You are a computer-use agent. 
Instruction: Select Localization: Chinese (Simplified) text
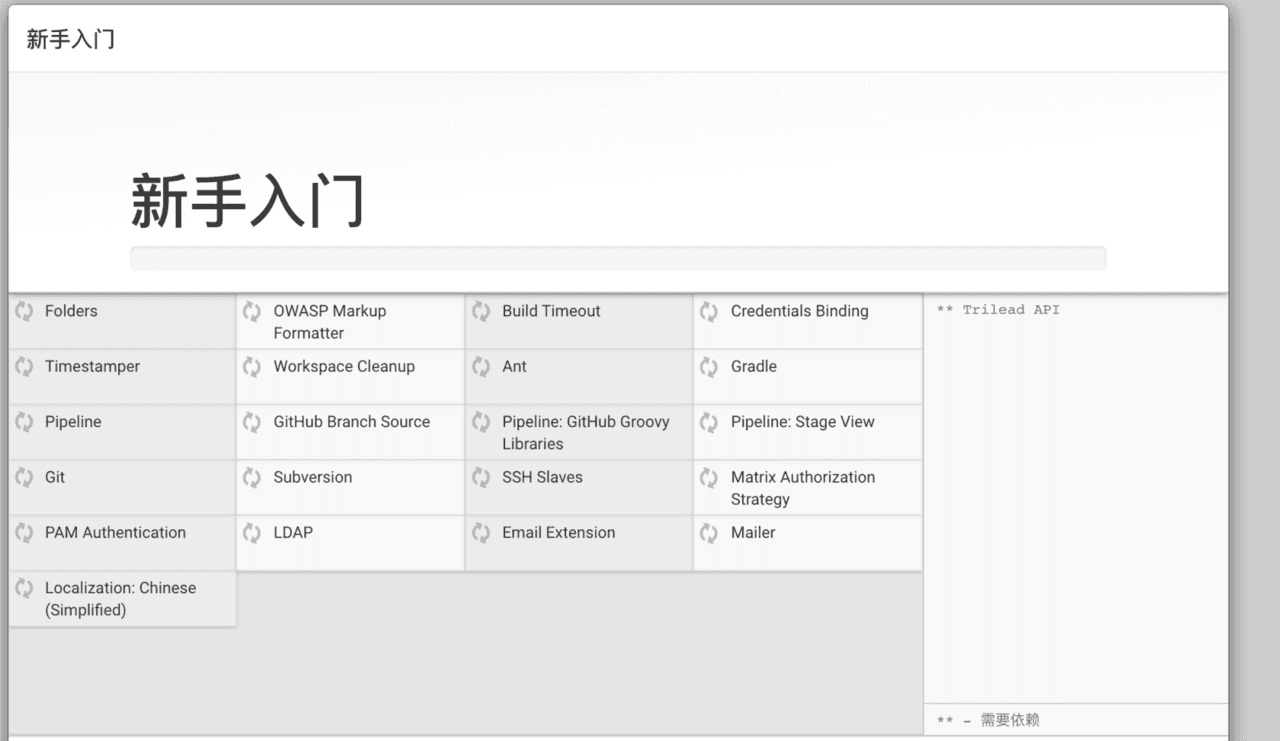[x=120, y=599]
